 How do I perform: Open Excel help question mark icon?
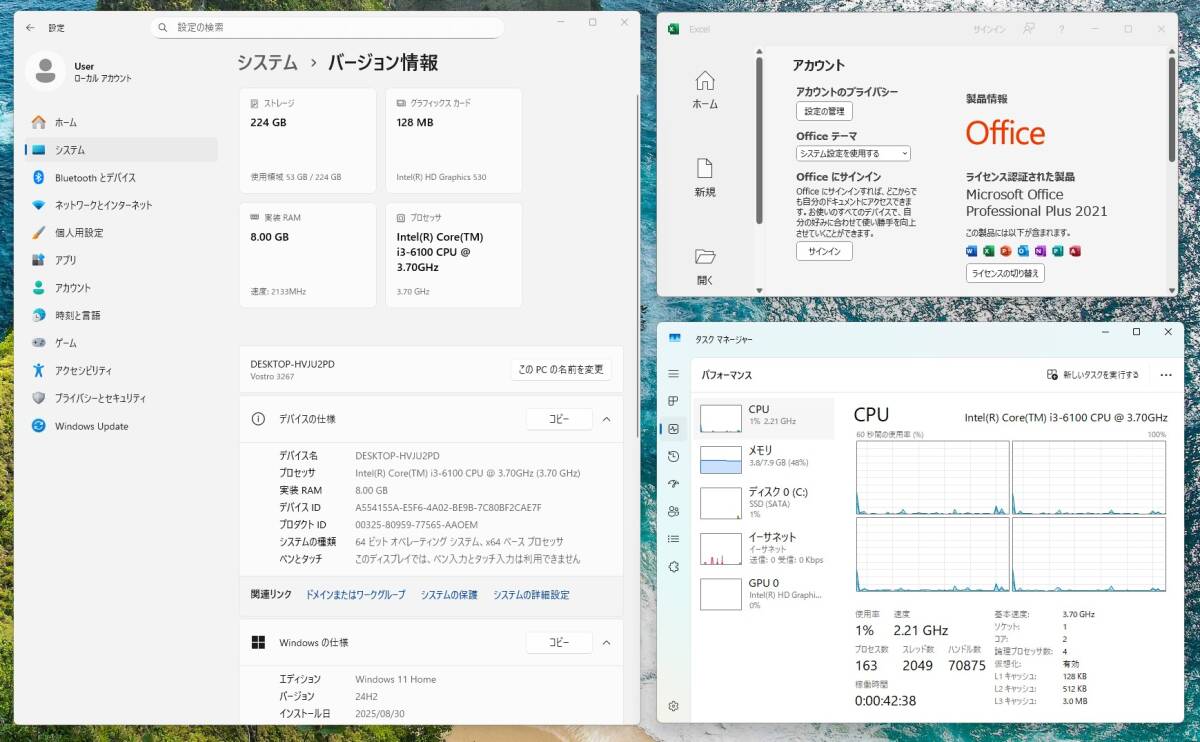pyautogui.click(x=1061, y=29)
